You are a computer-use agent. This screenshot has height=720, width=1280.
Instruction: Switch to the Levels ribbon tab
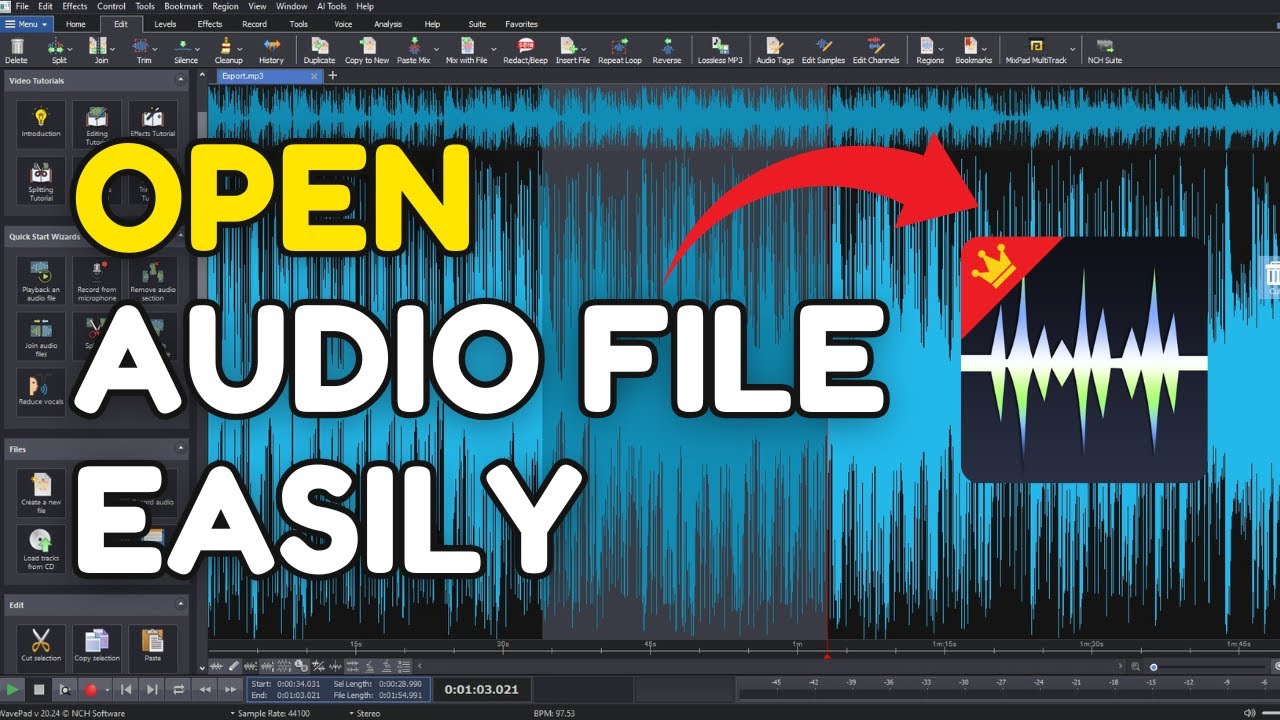pyautogui.click(x=165, y=24)
